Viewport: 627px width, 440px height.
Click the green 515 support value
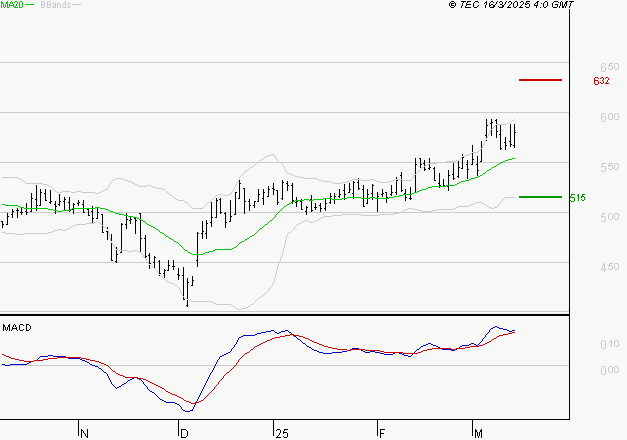[577, 198]
